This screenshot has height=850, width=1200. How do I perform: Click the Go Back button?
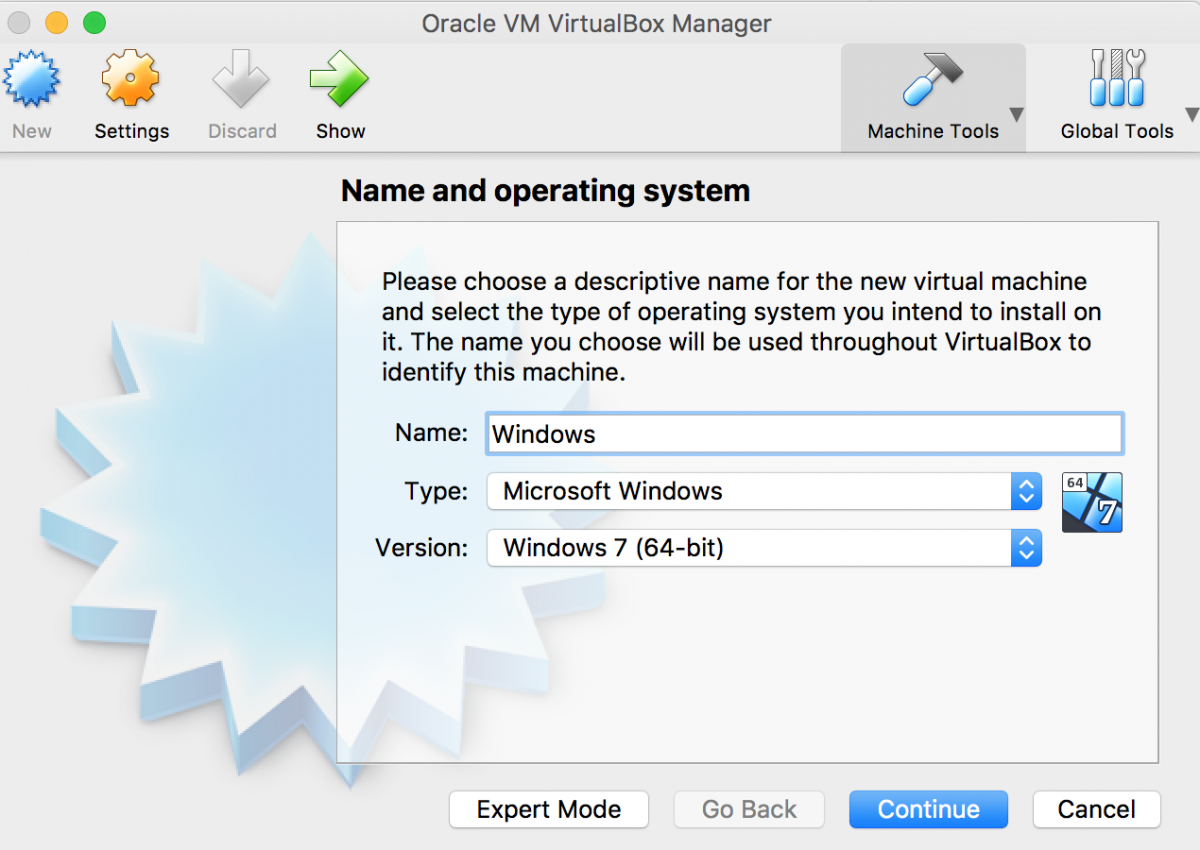point(749,809)
